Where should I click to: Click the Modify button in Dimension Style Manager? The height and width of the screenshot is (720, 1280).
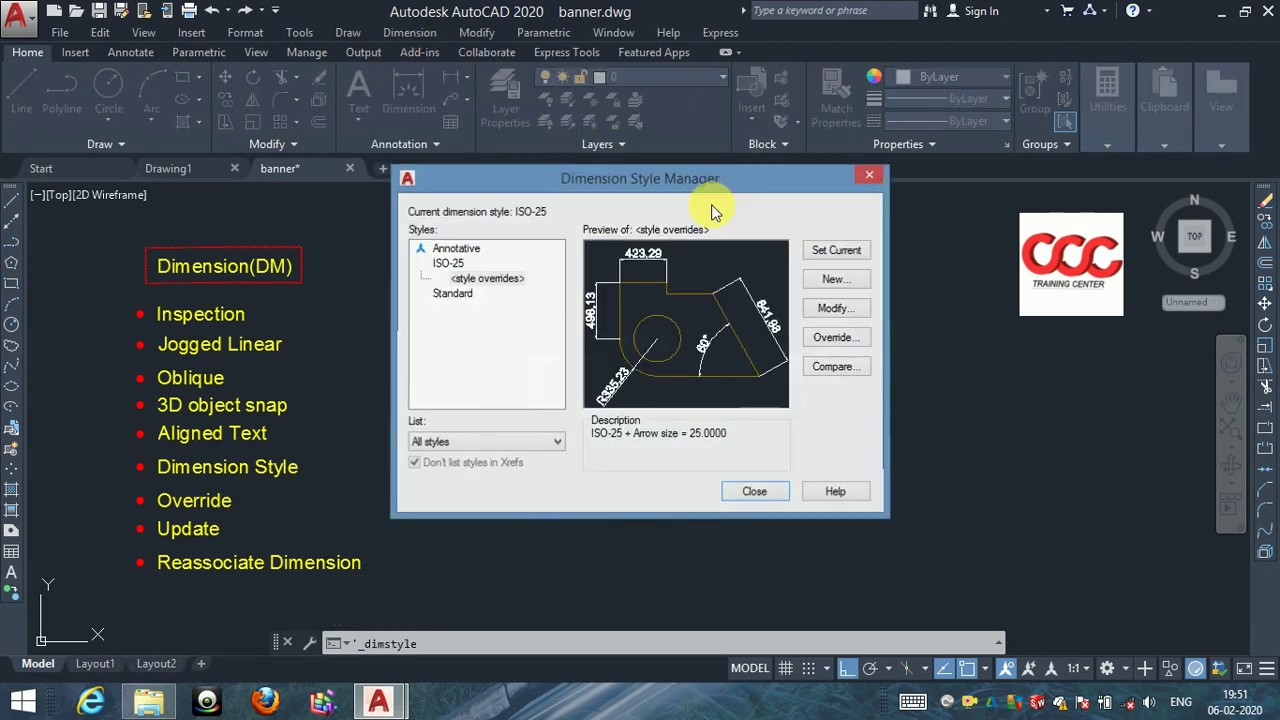pyautogui.click(x=836, y=308)
